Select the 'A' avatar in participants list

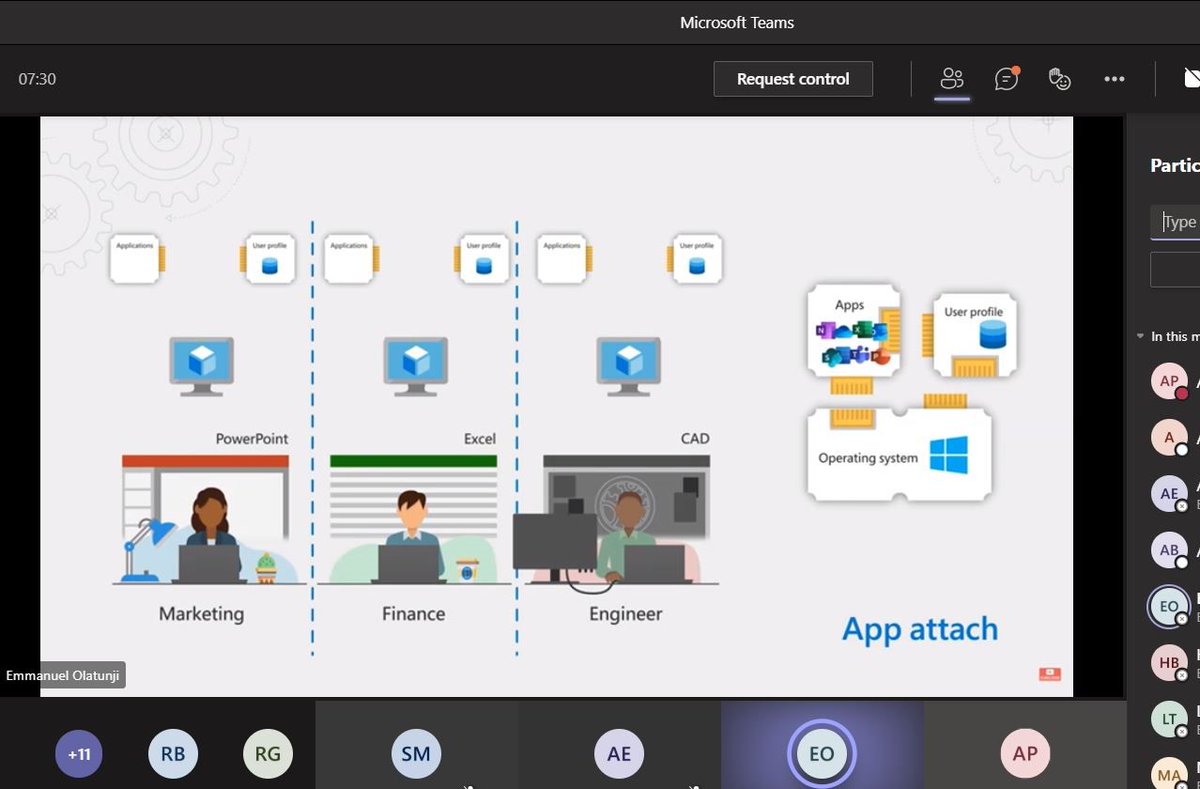click(x=1169, y=436)
